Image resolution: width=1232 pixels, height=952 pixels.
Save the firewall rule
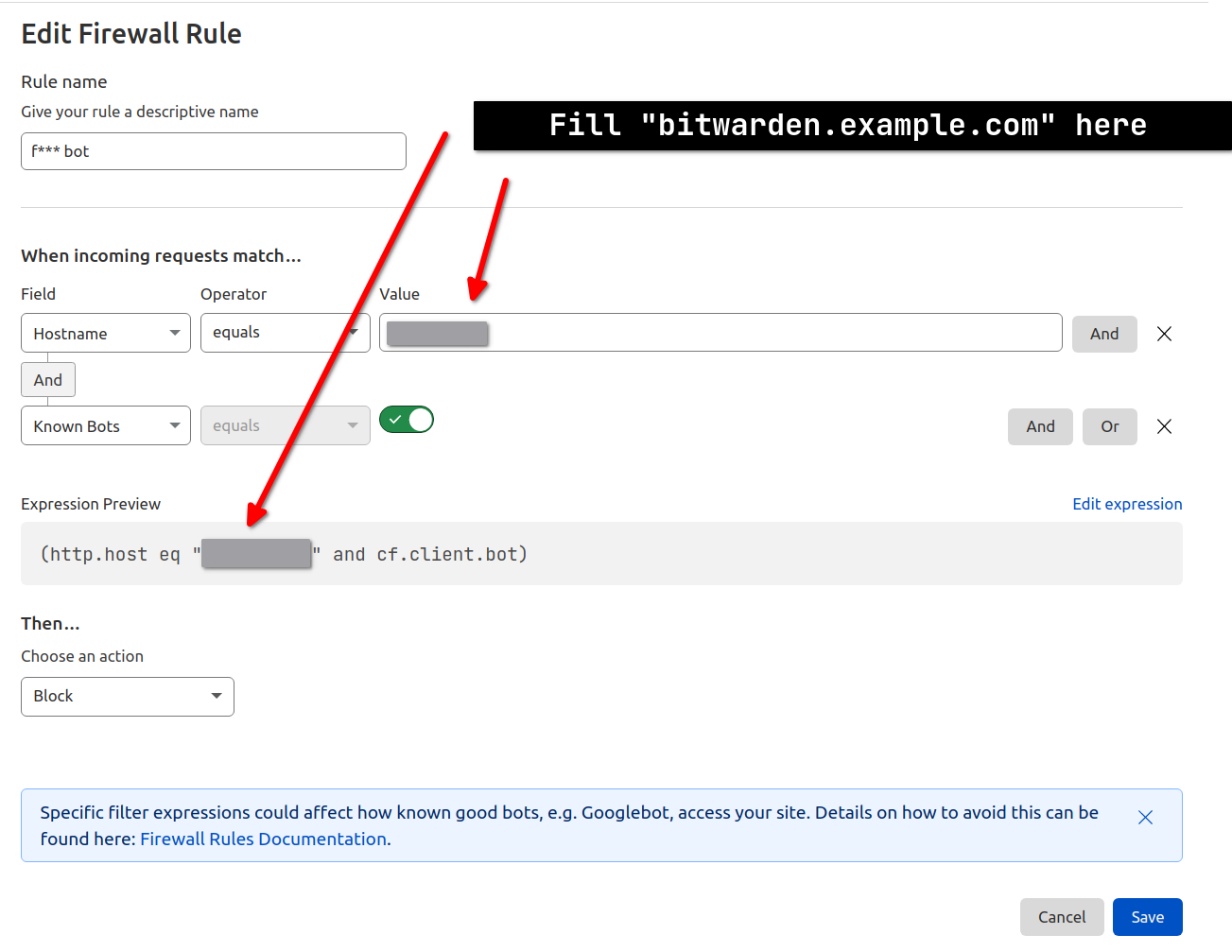tap(1147, 917)
